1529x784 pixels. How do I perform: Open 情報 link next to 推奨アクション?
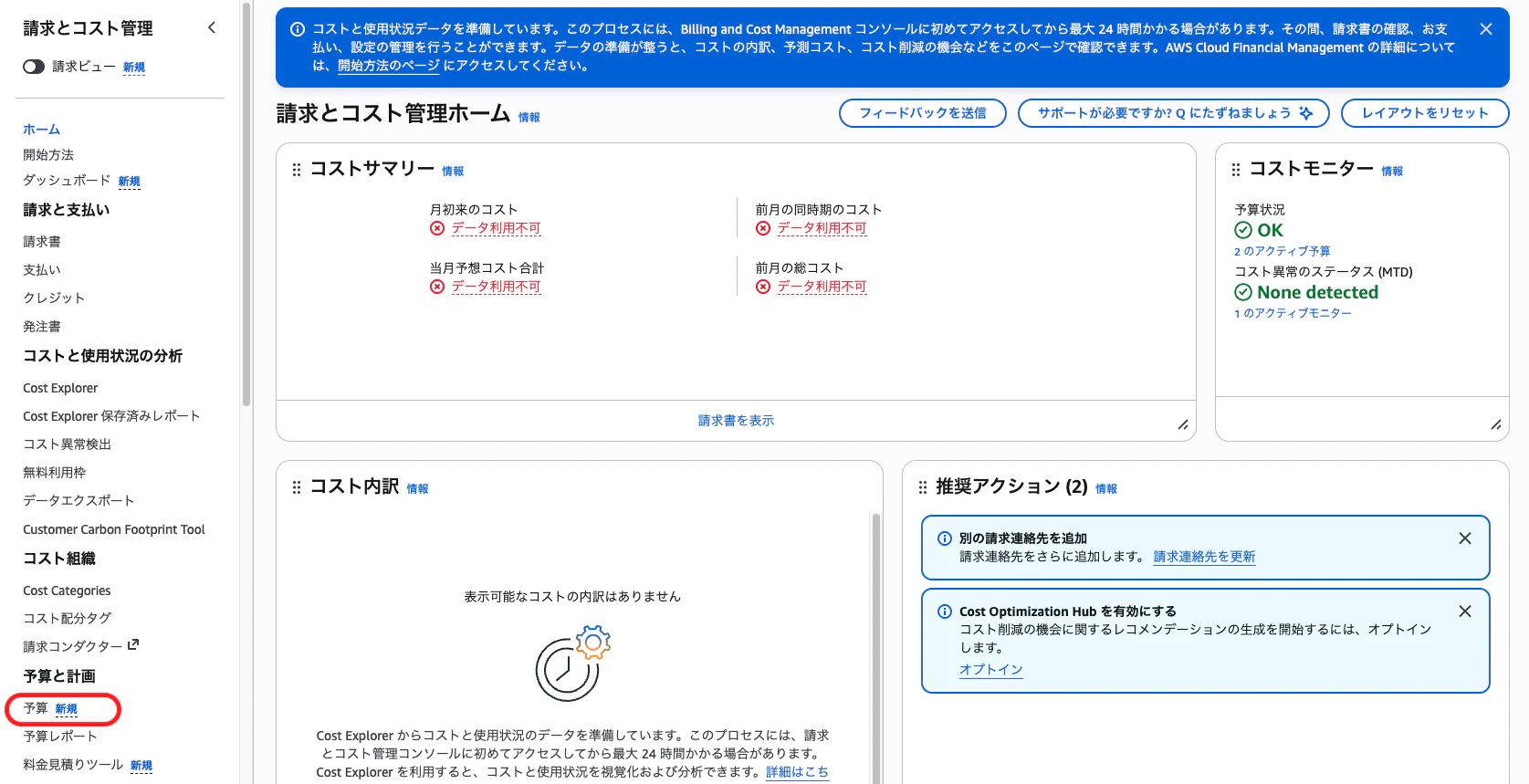pyautogui.click(x=1106, y=489)
